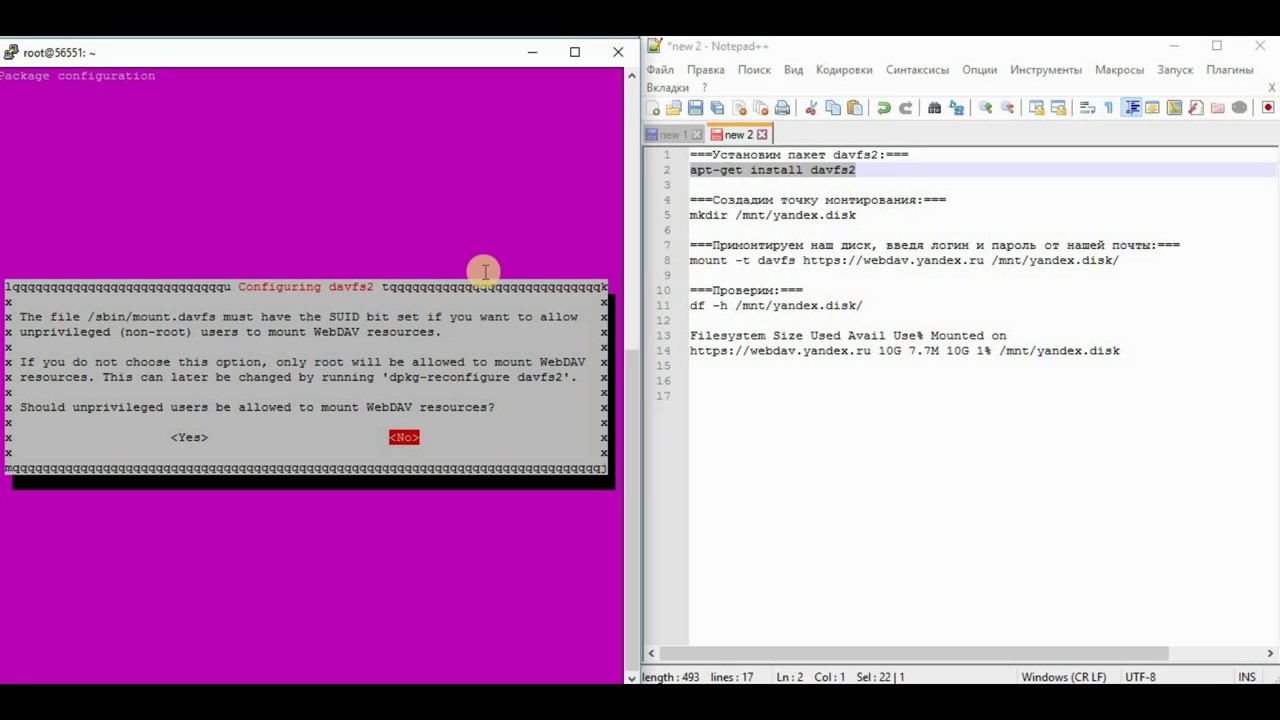Close the current document using toolbar icon
This screenshot has height=720, width=1280.
(x=740, y=108)
